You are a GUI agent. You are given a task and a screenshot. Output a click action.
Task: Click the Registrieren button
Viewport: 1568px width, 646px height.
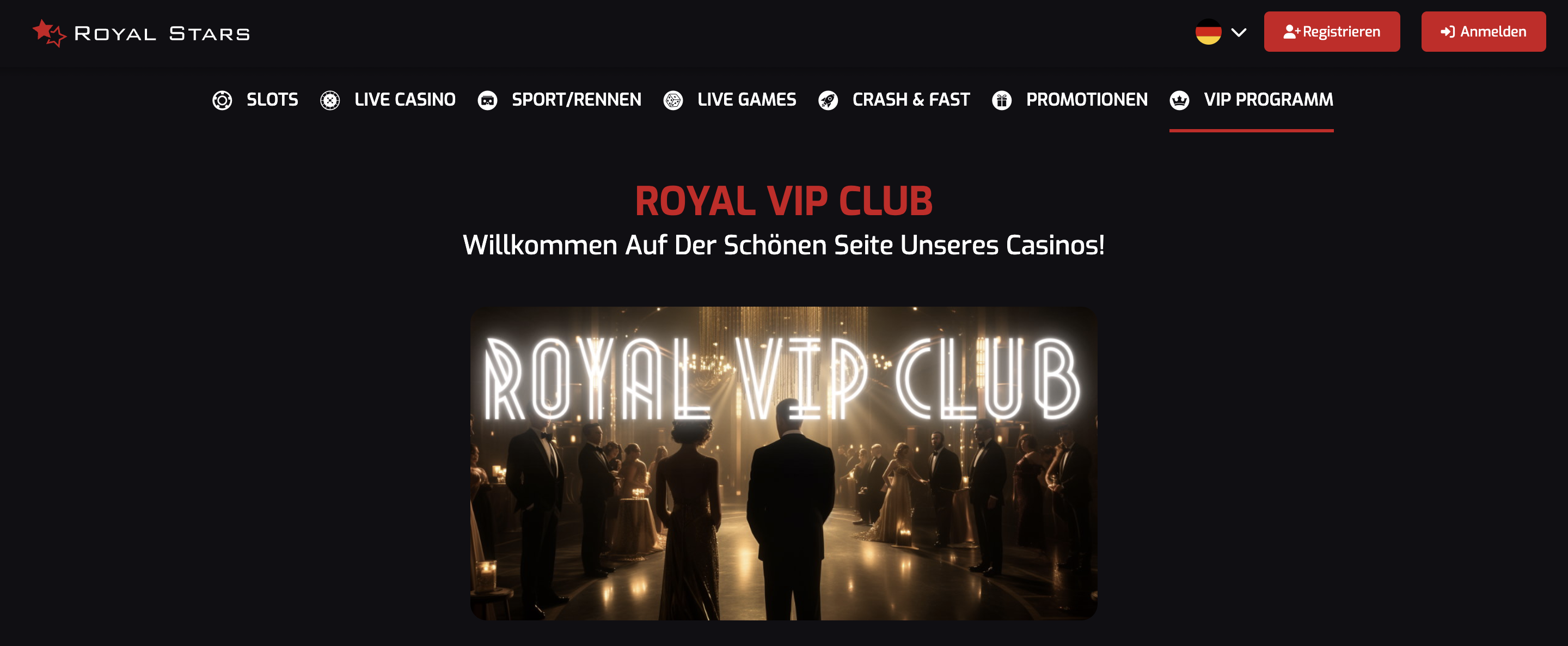point(1332,32)
